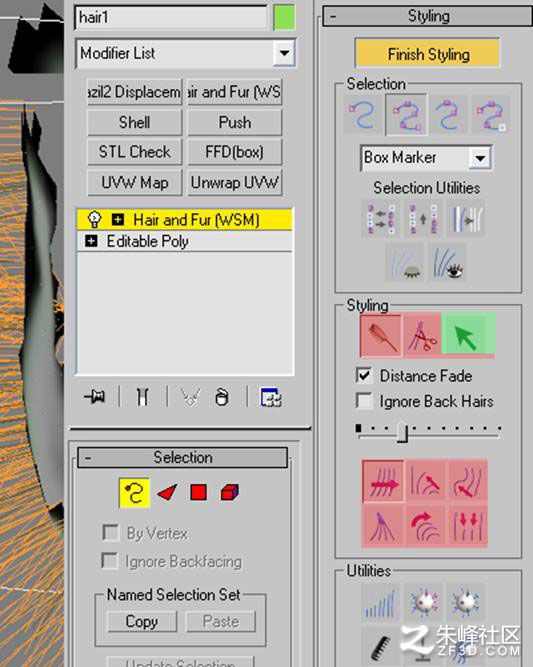This screenshot has height=667, width=533.
Task: Click the Hide Selected hairs icon
Action: [x=404, y=262]
